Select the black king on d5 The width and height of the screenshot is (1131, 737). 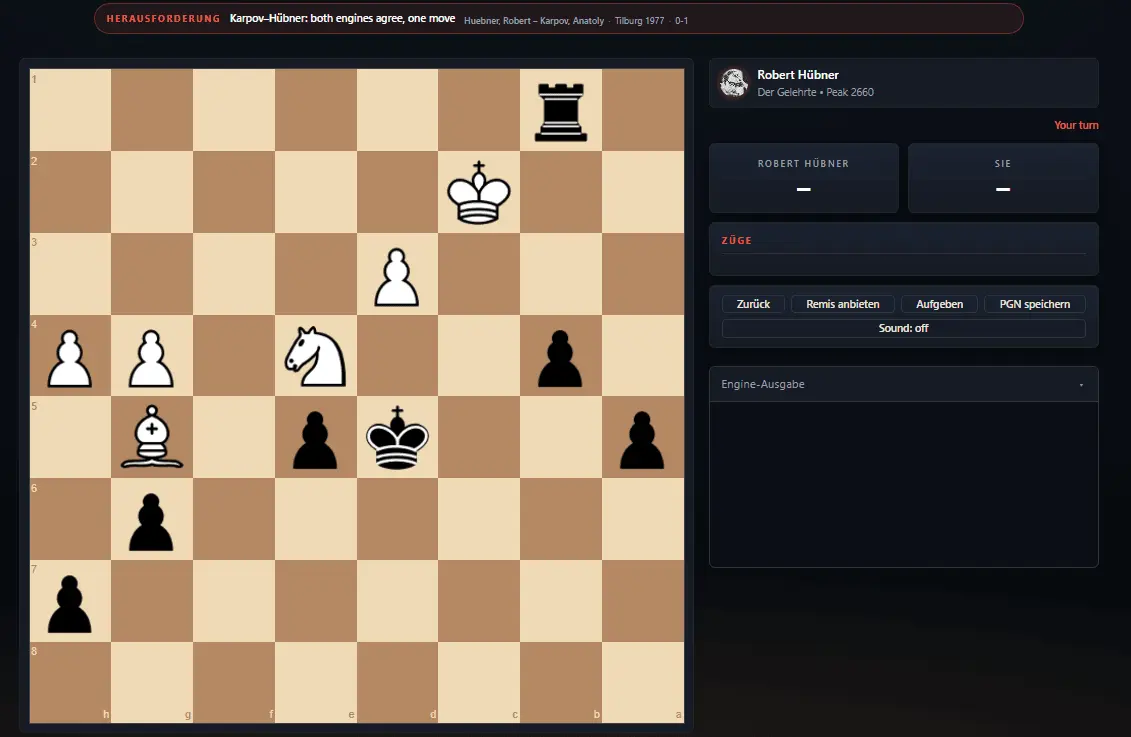click(x=397, y=437)
